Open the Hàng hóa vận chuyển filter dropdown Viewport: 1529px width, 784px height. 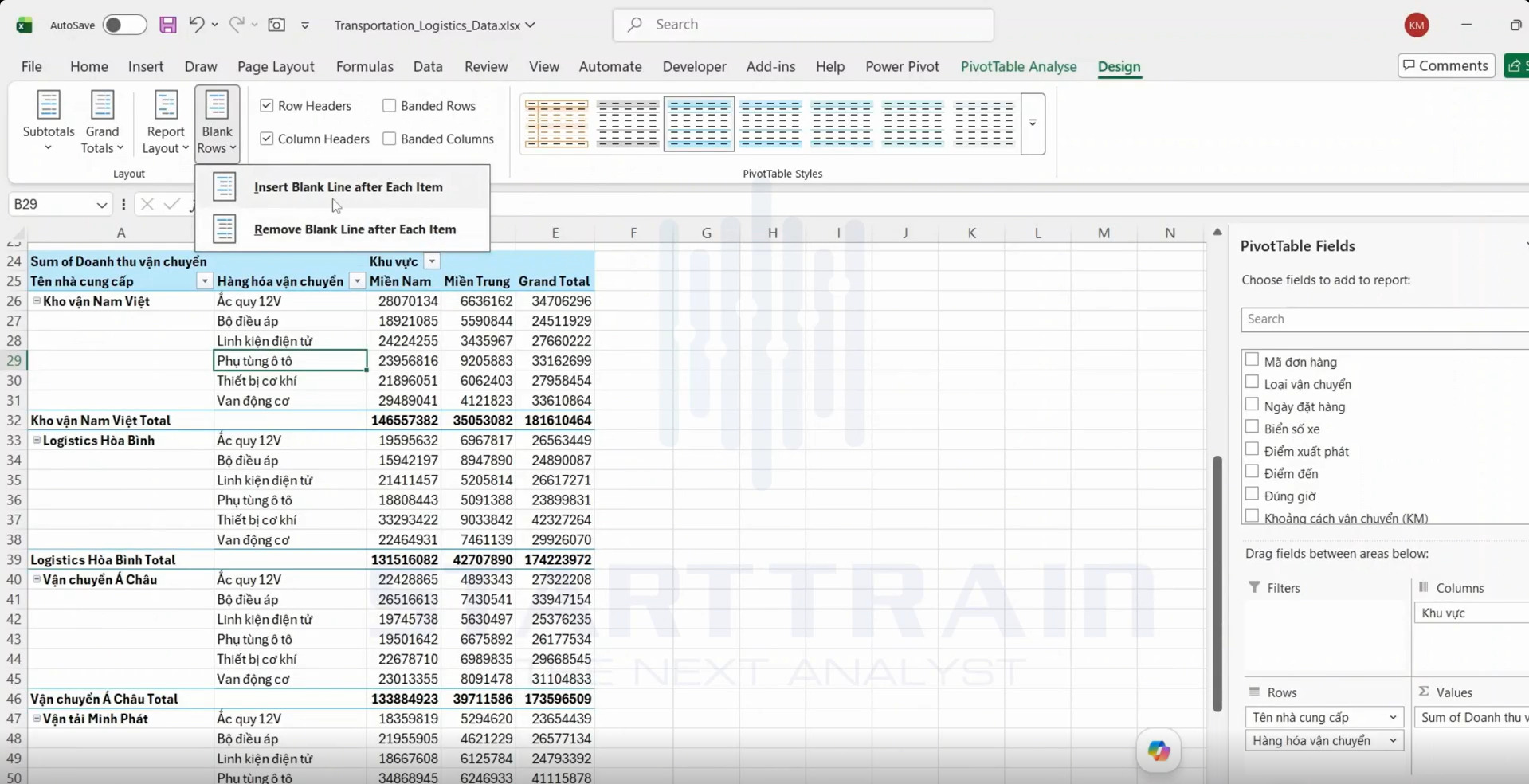point(357,281)
